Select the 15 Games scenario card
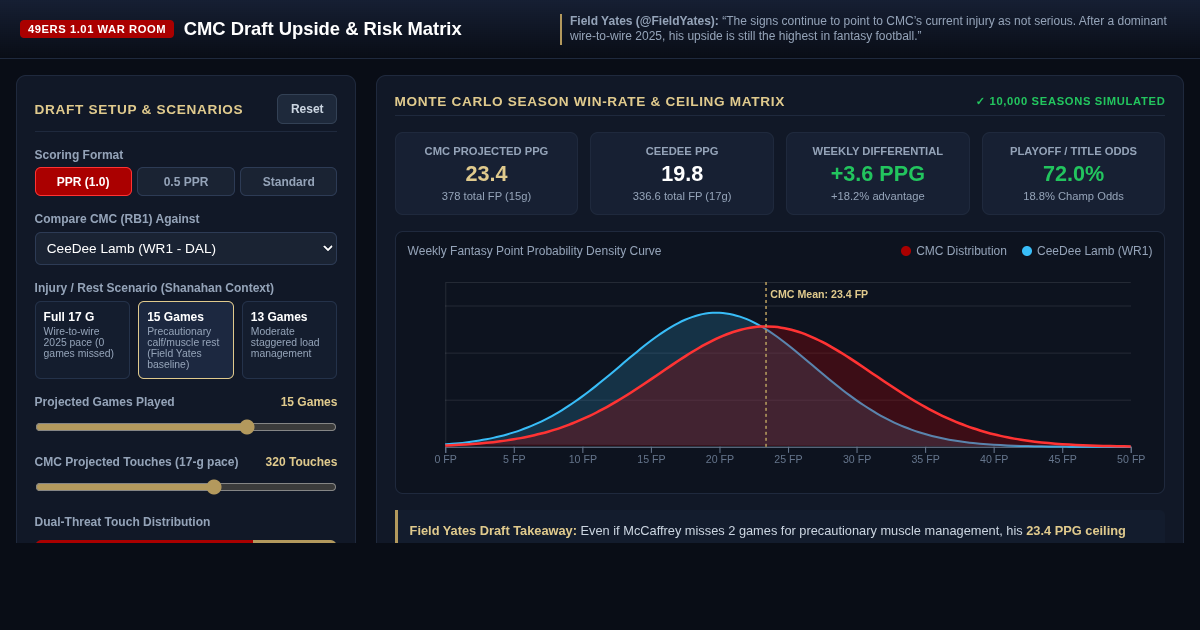 186,340
